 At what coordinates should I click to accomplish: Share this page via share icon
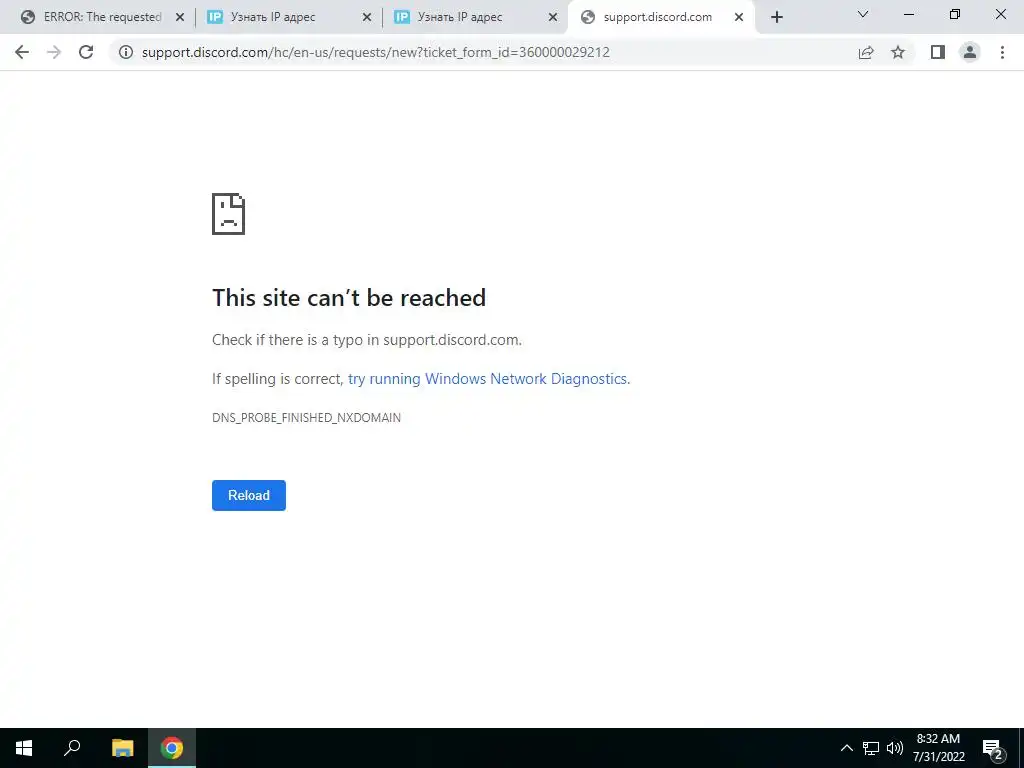click(866, 52)
